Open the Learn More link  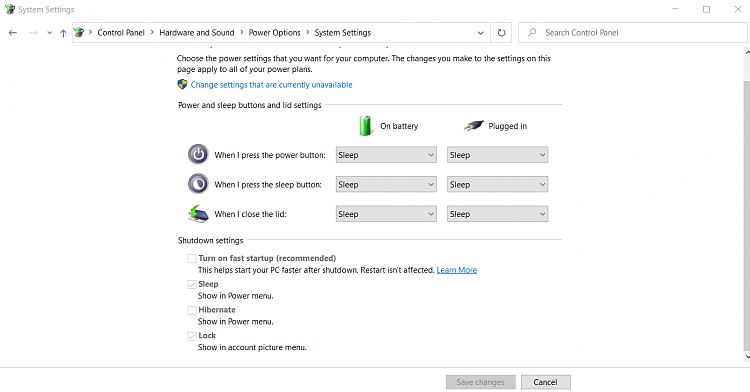pyautogui.click(x=457, y=270)
